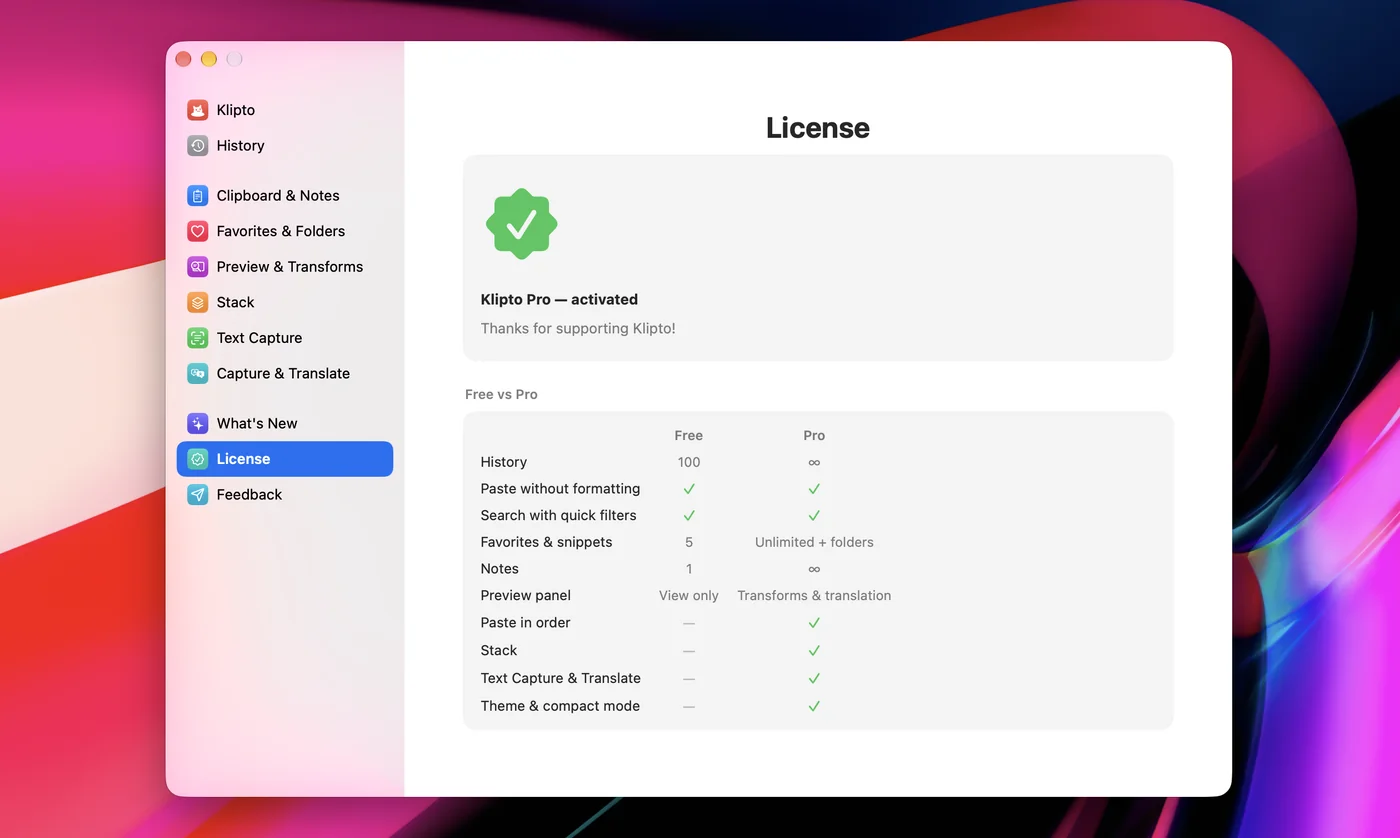Click the Pro column header
1400x838 pixels.
814,436
